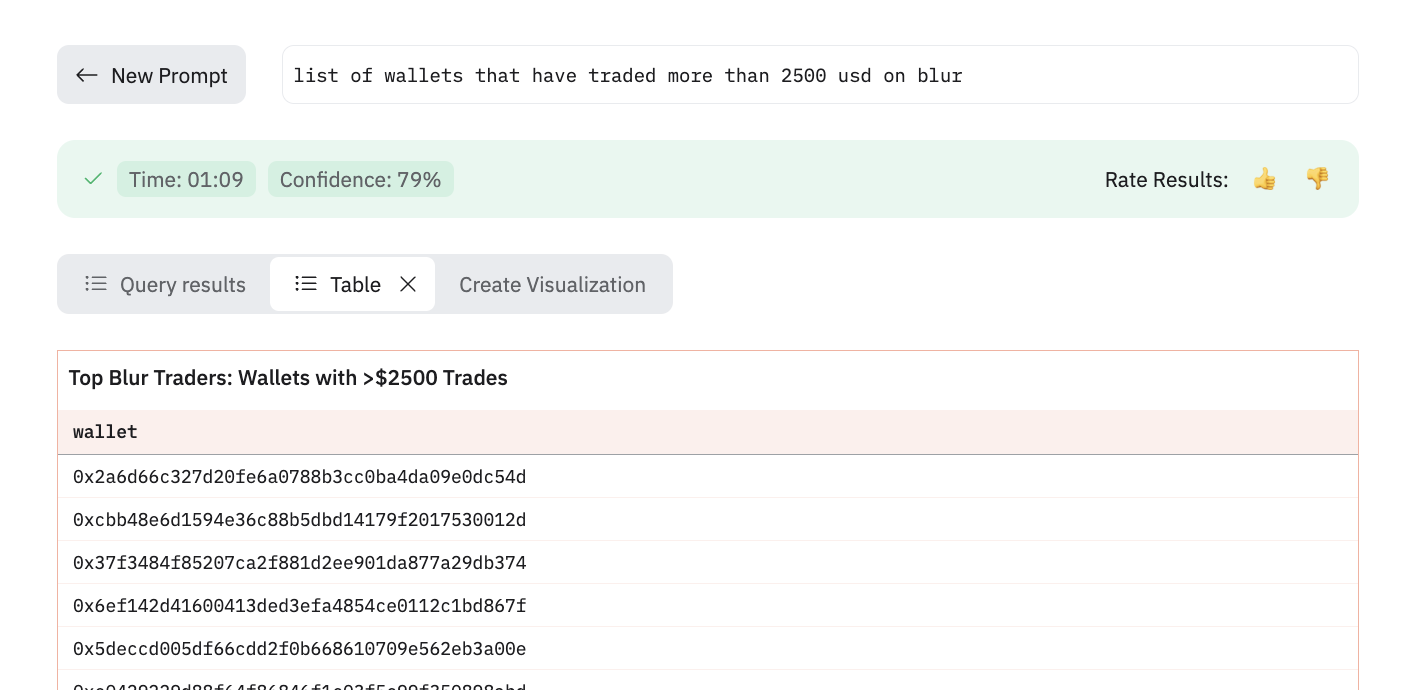Click the list icon beside Query results

pyautogui.click(x=96, y=284)
